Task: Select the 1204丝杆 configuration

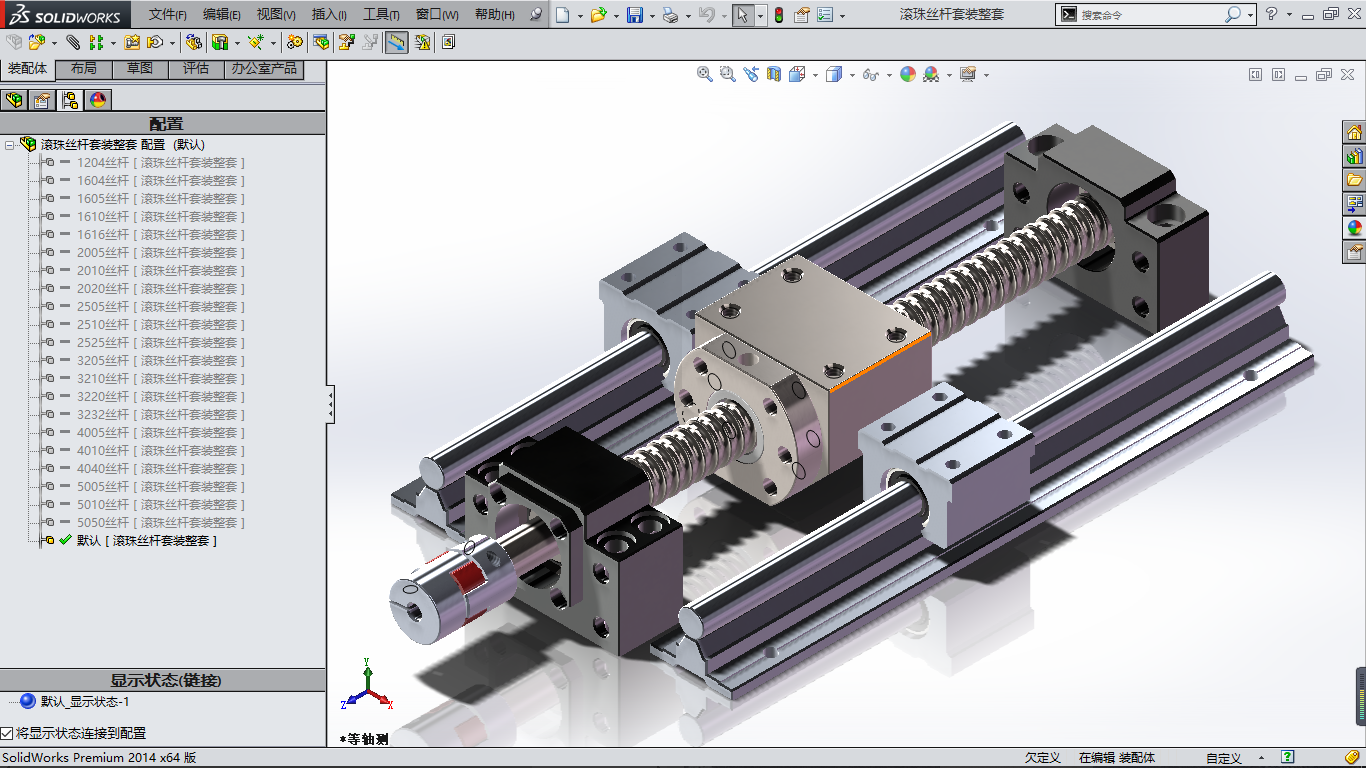Action: click(x=160, y=163)
